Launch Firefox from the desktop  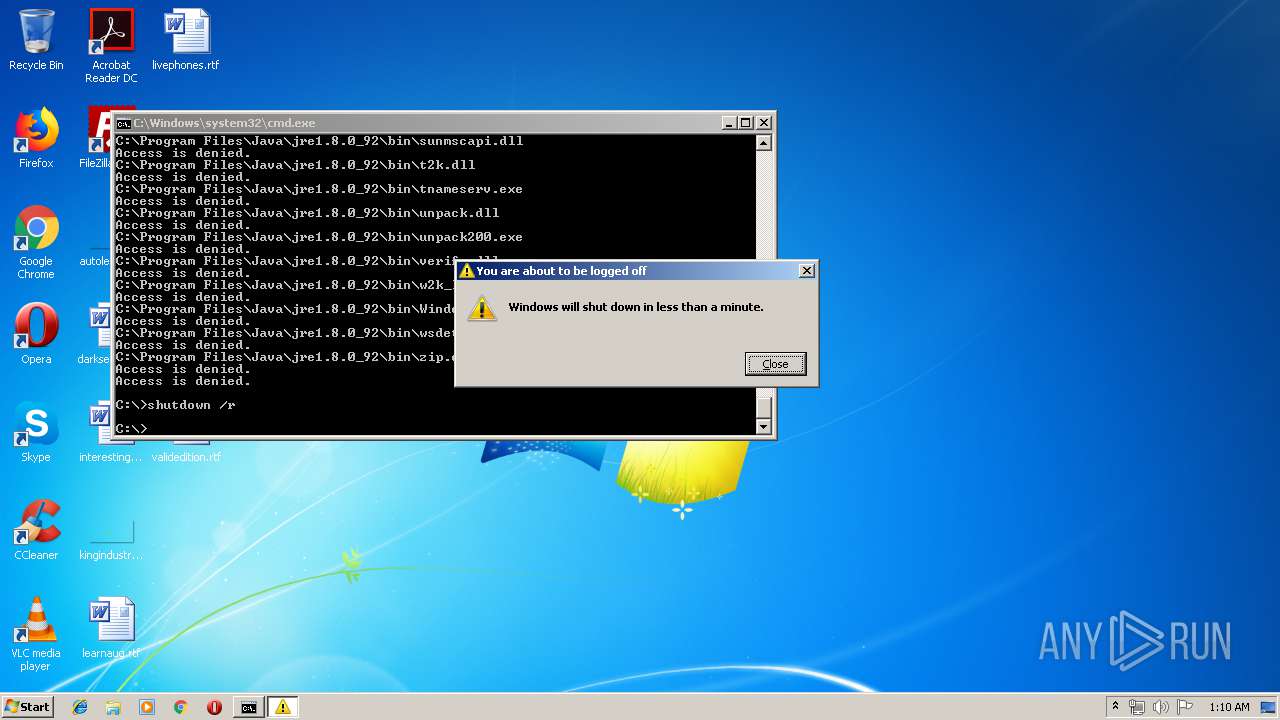click(36, 138)
